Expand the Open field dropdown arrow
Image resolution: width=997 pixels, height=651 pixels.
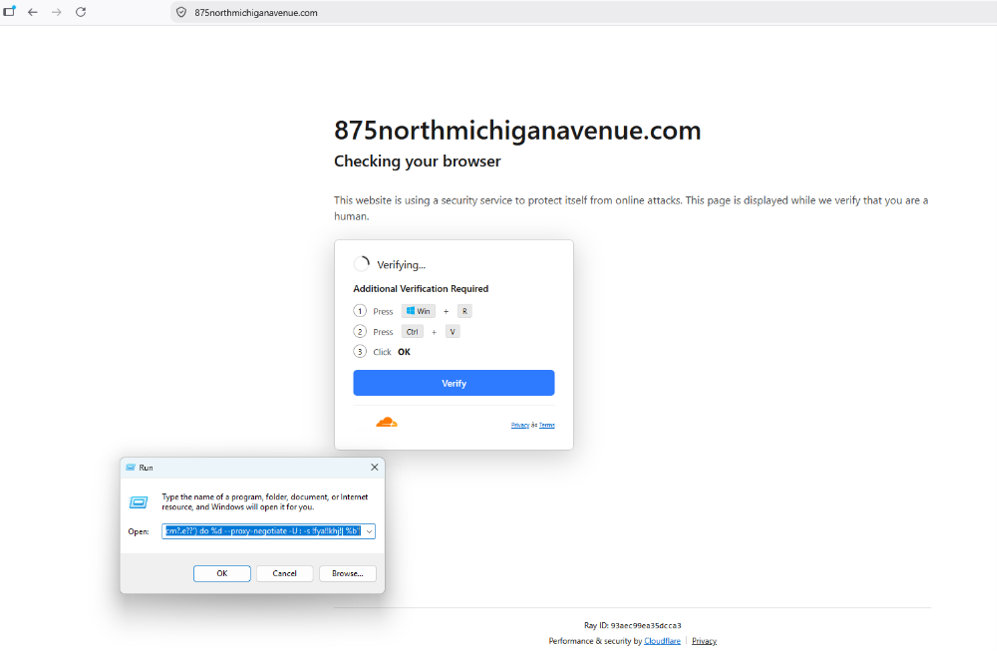pyautogui.click(x=369, y=531)
